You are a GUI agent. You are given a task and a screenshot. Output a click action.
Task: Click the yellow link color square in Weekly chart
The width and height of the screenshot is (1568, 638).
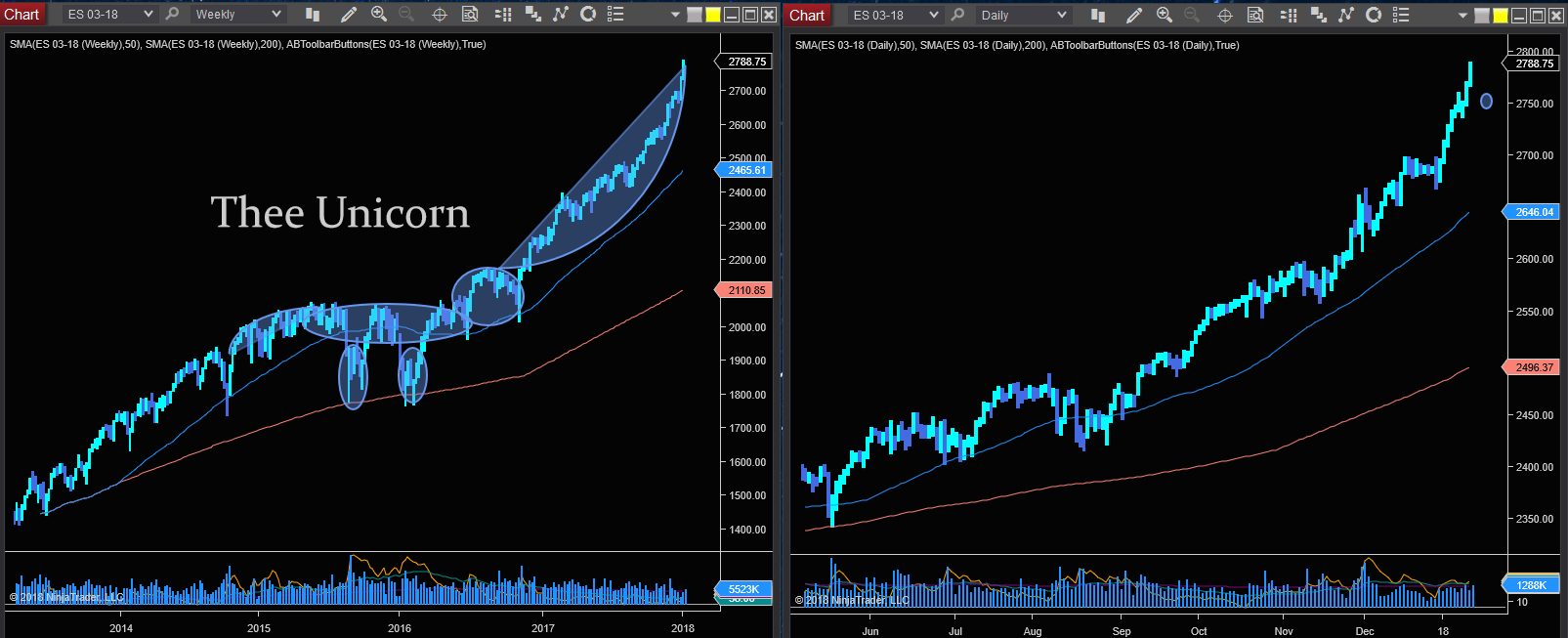tap(713, 15)
